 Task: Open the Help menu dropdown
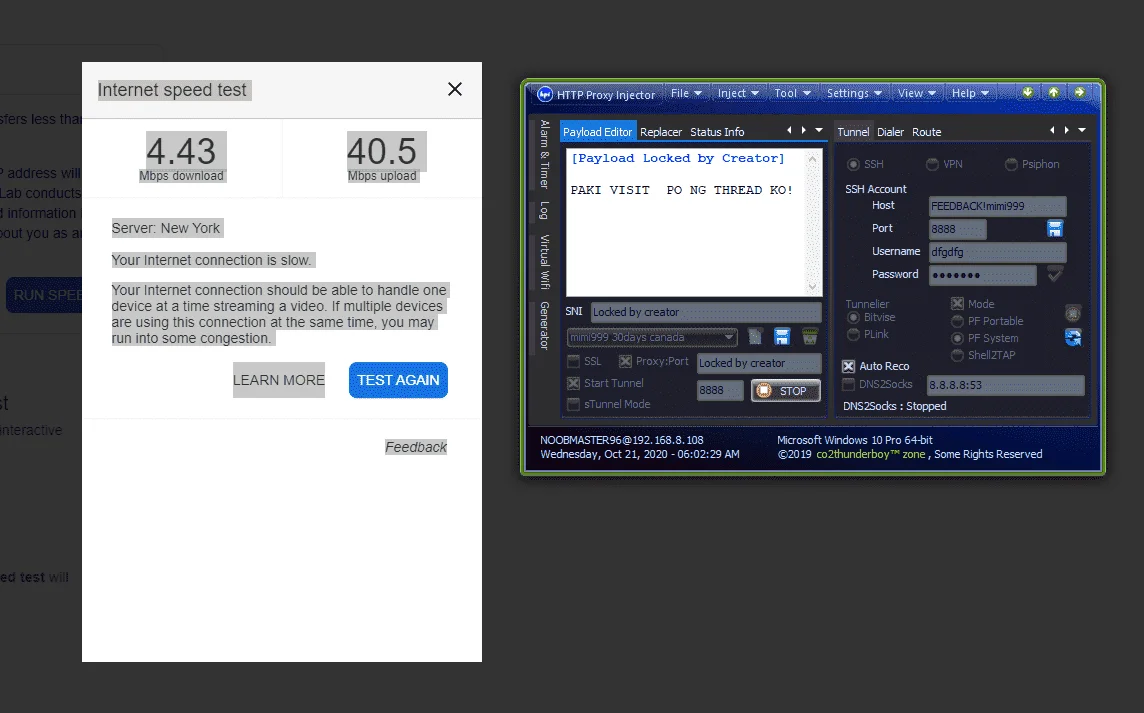point(970,93)
